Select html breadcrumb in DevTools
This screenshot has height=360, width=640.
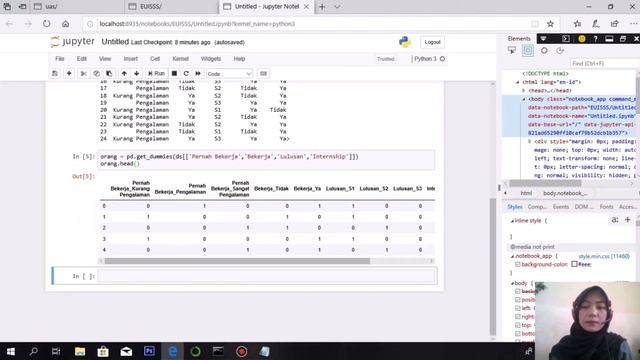(526, 193)
